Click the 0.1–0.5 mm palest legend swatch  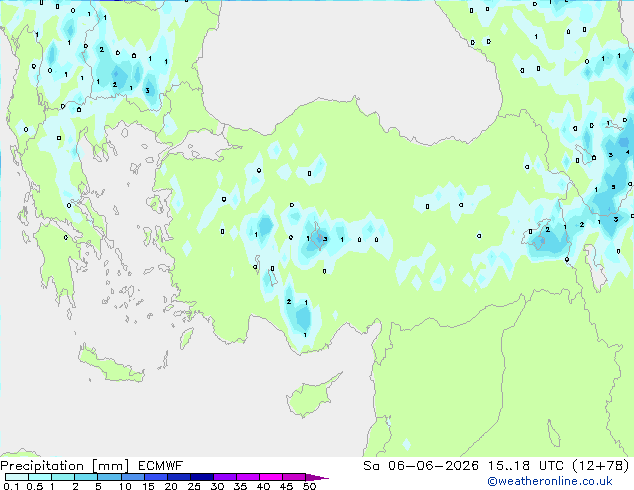(17, 477)
